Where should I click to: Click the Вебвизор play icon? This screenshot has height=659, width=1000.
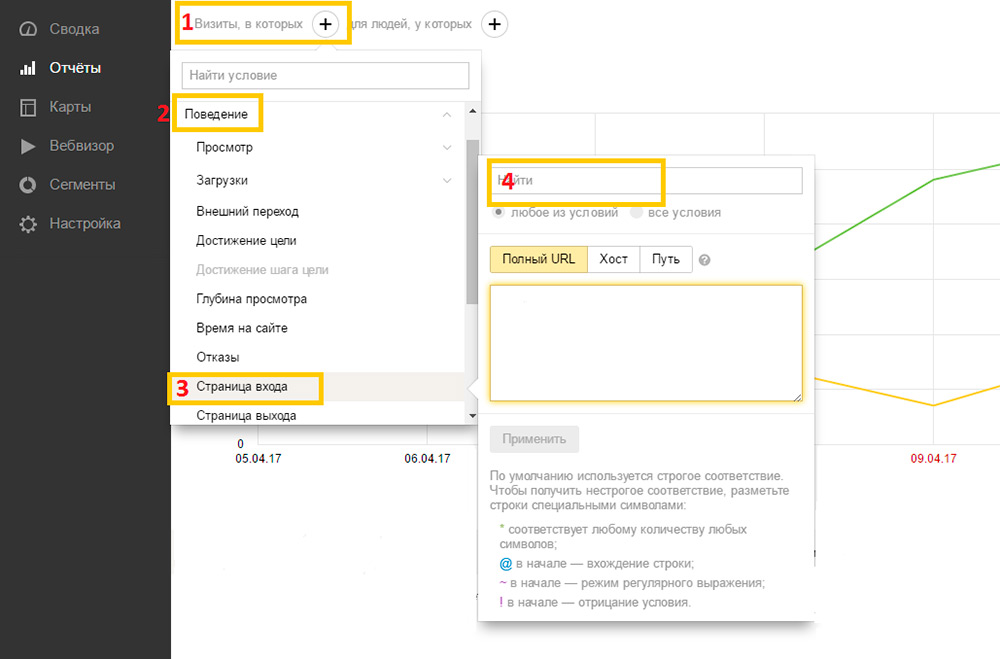[x=29, y=146]
